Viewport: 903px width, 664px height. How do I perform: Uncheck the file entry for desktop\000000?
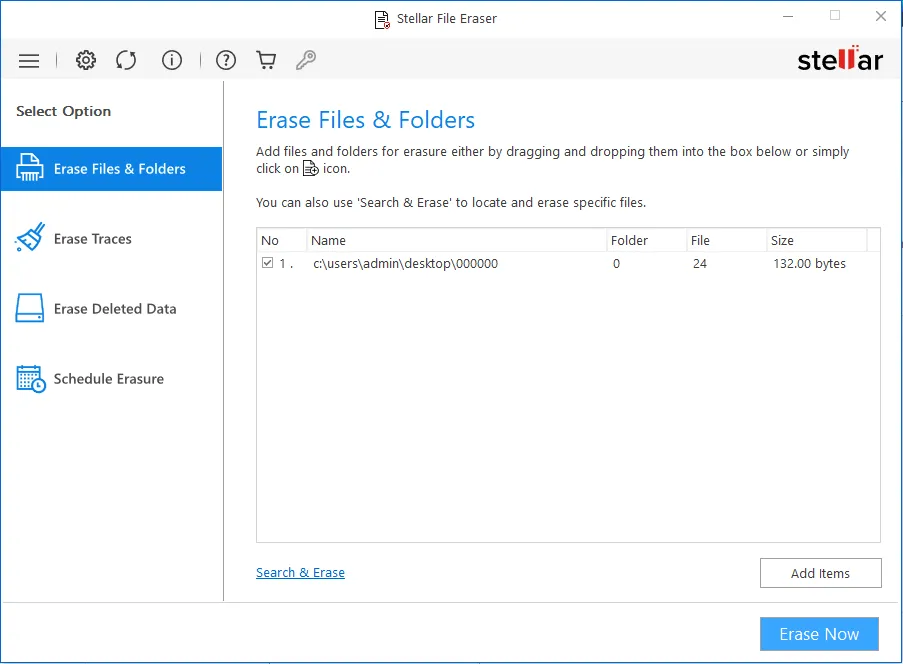click(x=265, y=262)
